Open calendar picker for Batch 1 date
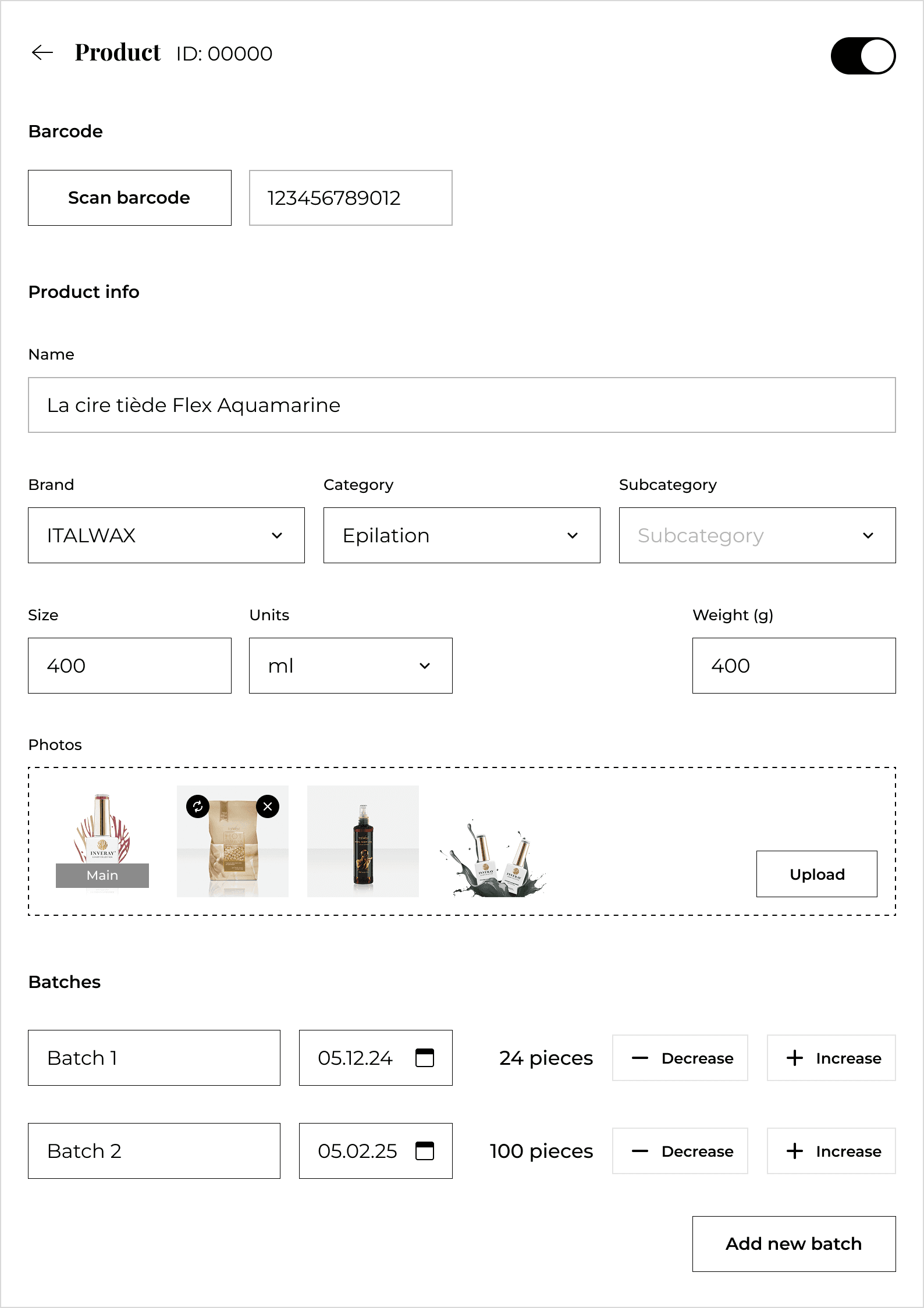This screenshot has height=1308, width=924. pos(424,1058)
